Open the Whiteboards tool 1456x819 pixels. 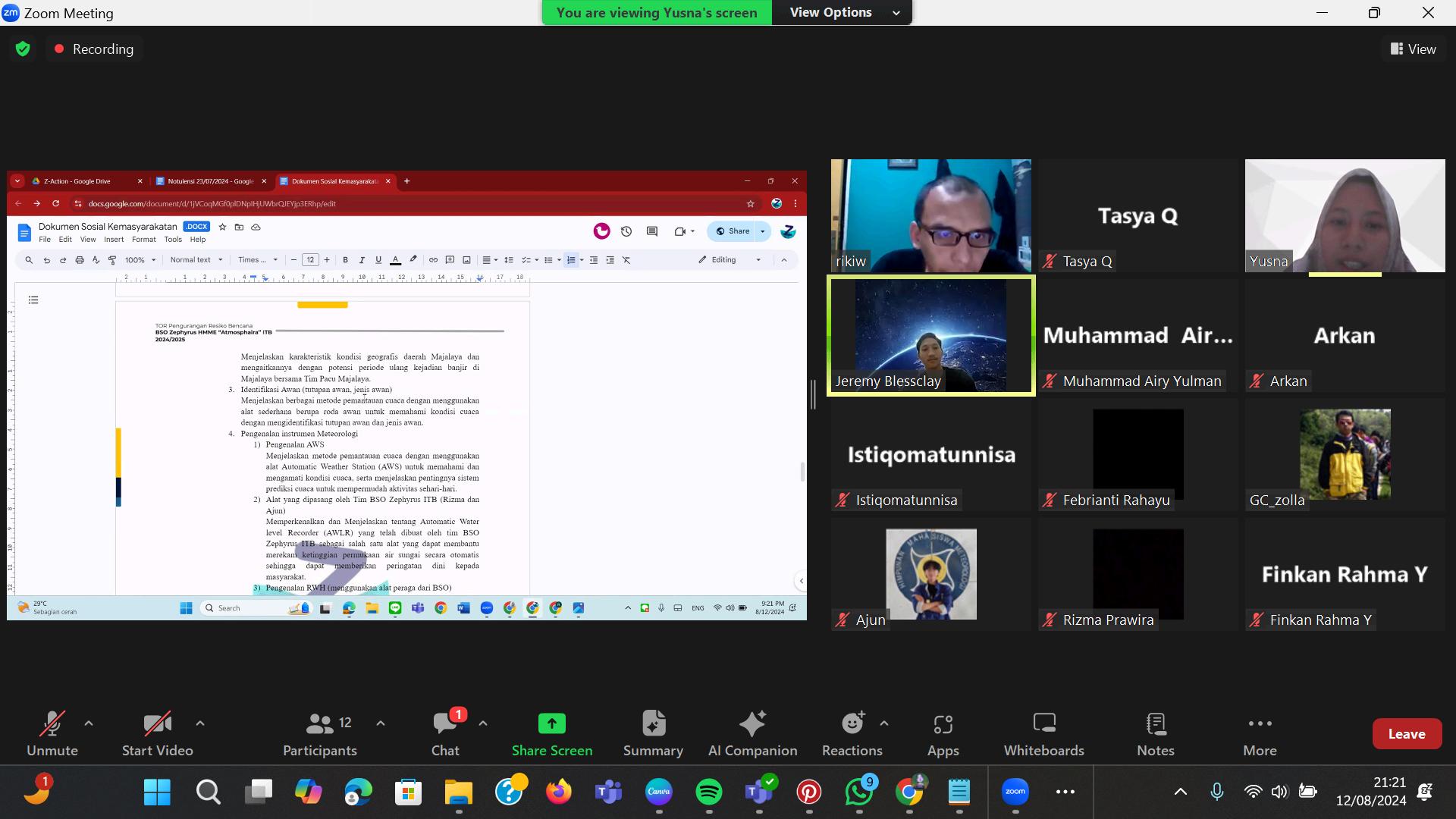click(x=1043, y=733)
